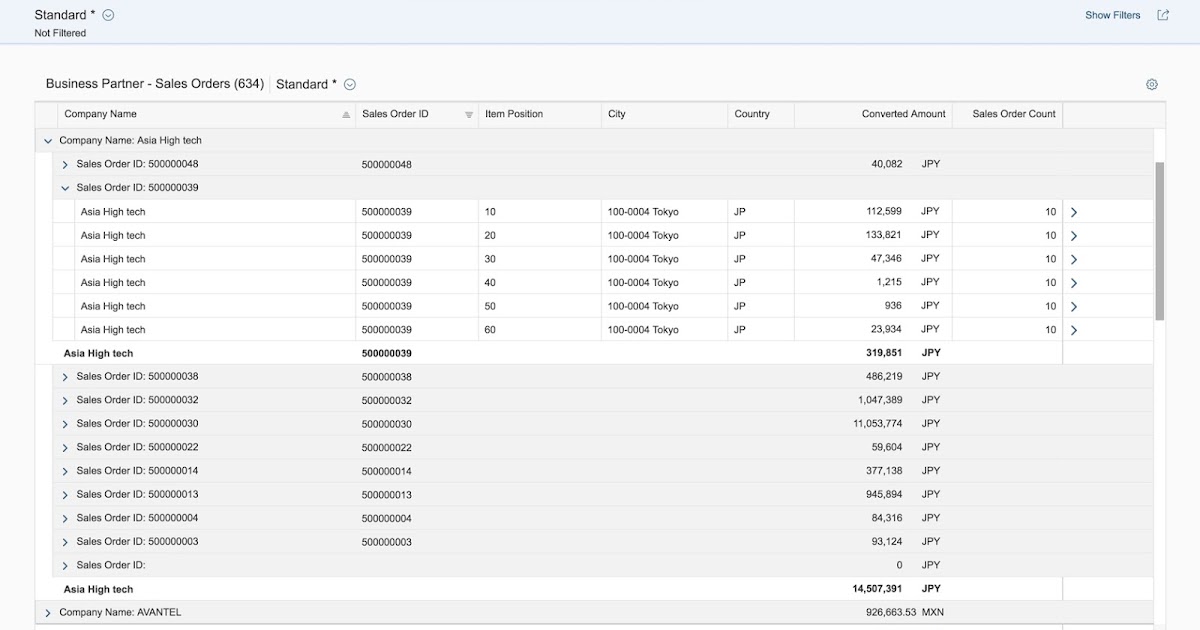
Task: Open details arrow for item position 30 row
Action: 1073,258
